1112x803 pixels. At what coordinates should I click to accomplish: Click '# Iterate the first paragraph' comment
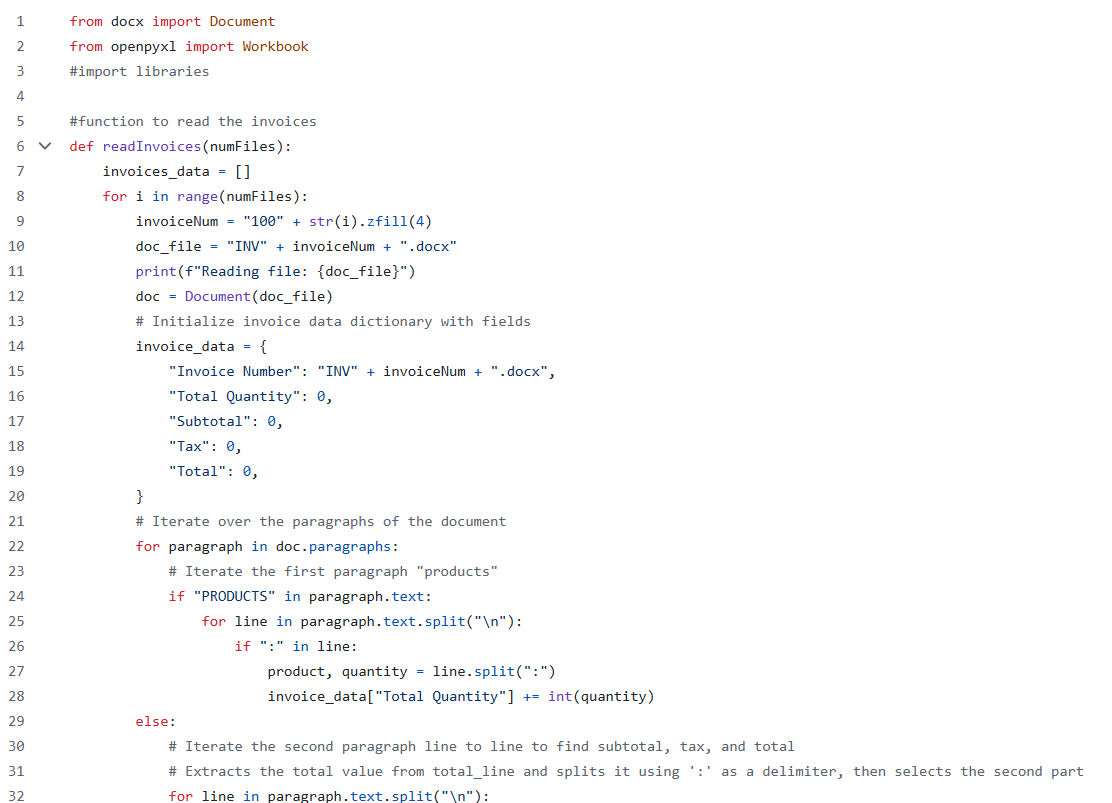point(333,571)
